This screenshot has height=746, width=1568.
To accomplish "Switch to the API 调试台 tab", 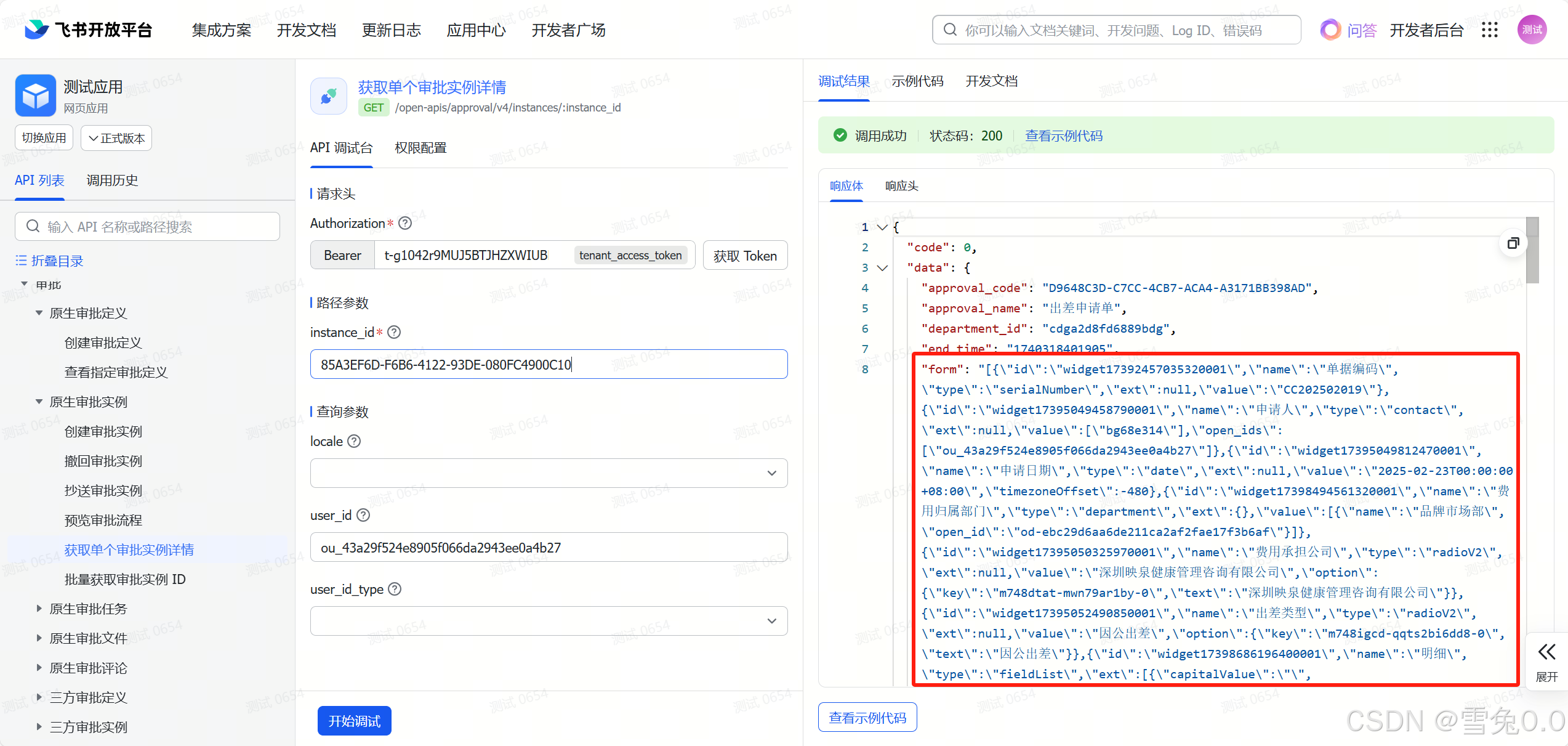I will 341,148.
